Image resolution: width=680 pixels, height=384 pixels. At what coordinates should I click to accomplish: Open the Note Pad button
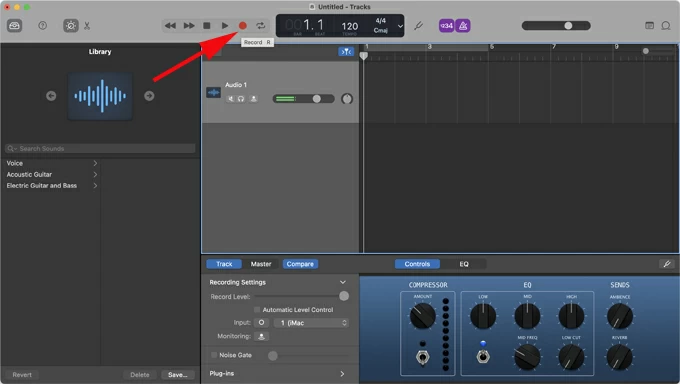coord(649,26)
